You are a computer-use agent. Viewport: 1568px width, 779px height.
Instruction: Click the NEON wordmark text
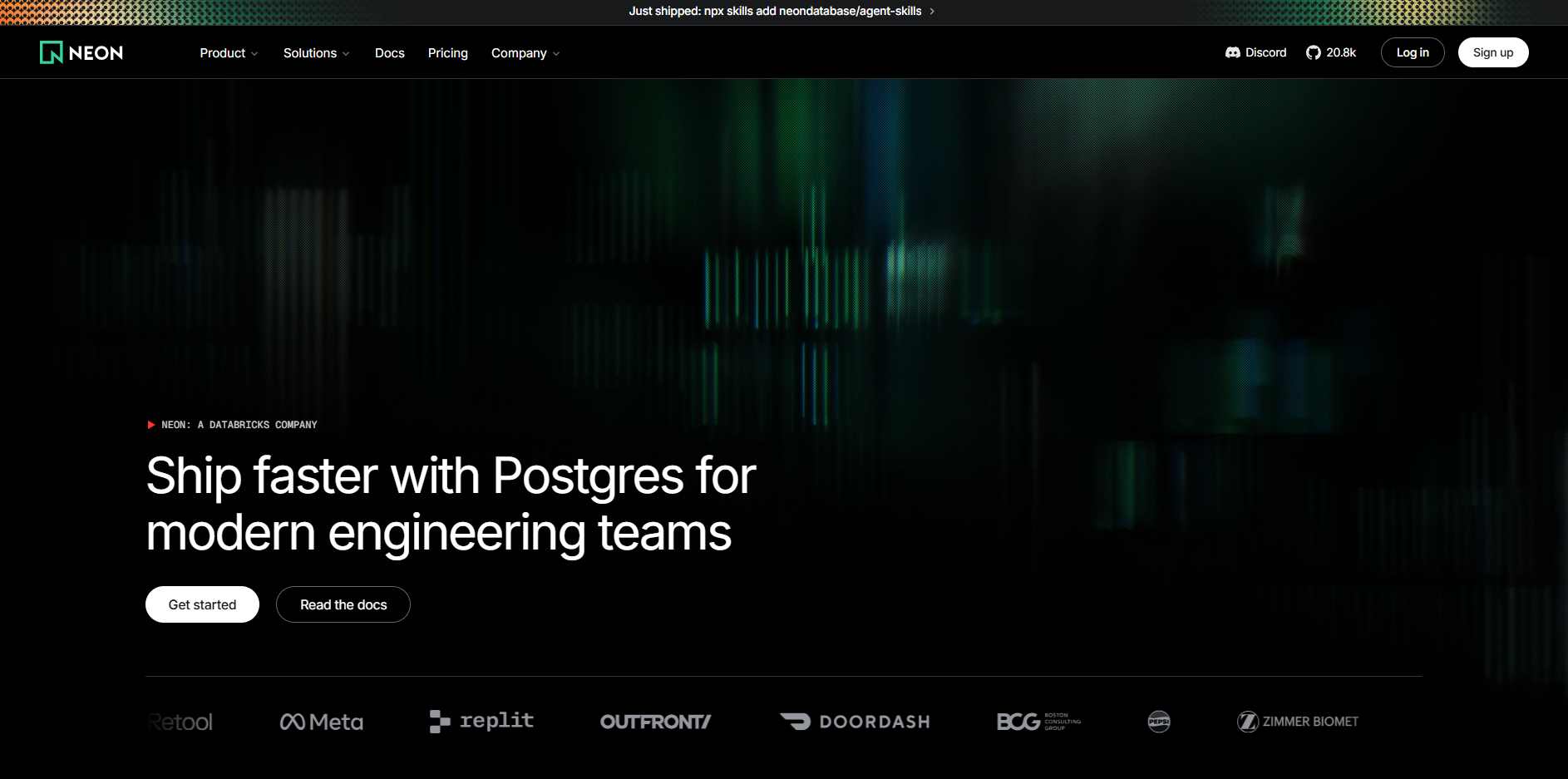click(x=96, y=53)
